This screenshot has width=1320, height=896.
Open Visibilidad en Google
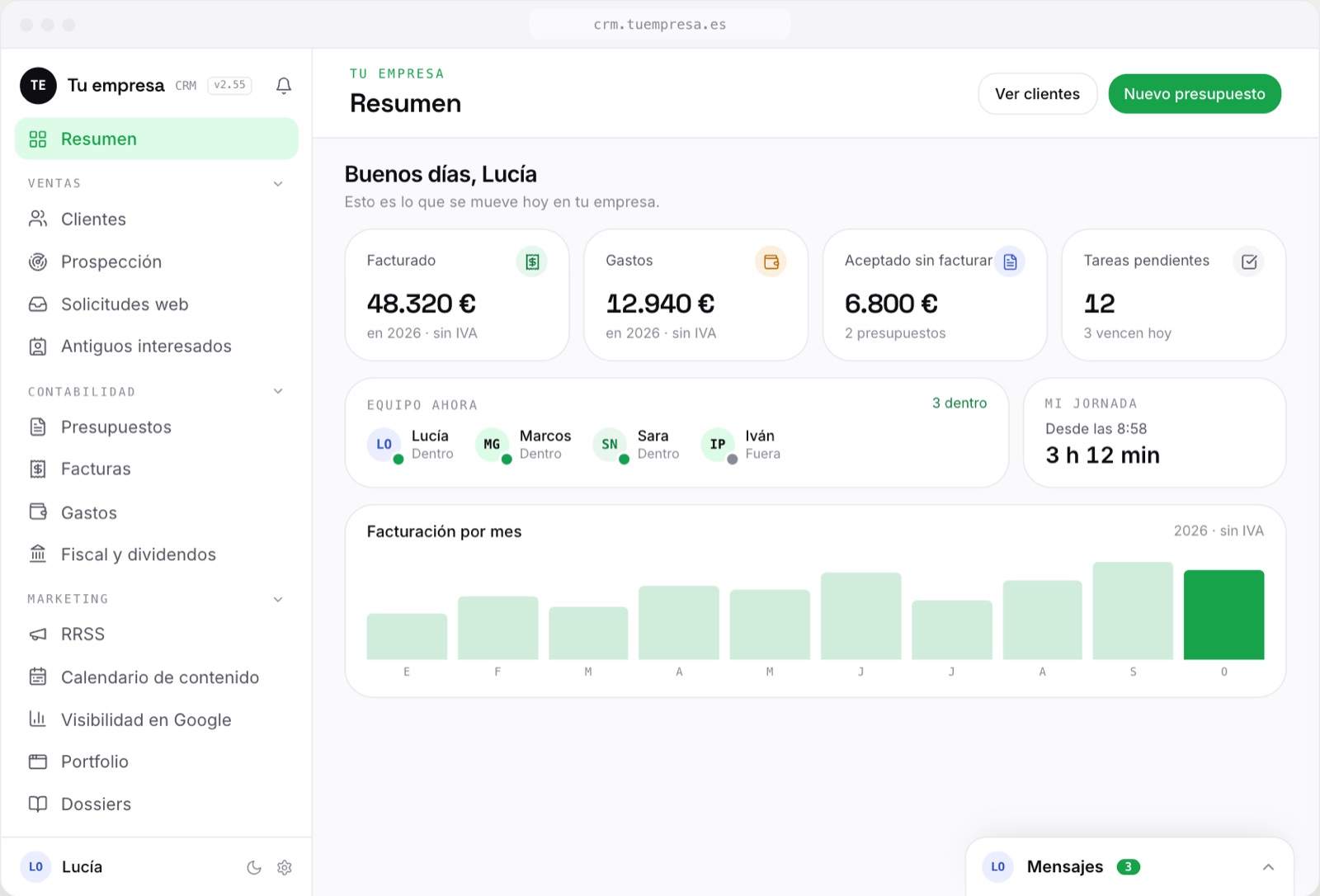pyautogui.click(x=157, y=719)
